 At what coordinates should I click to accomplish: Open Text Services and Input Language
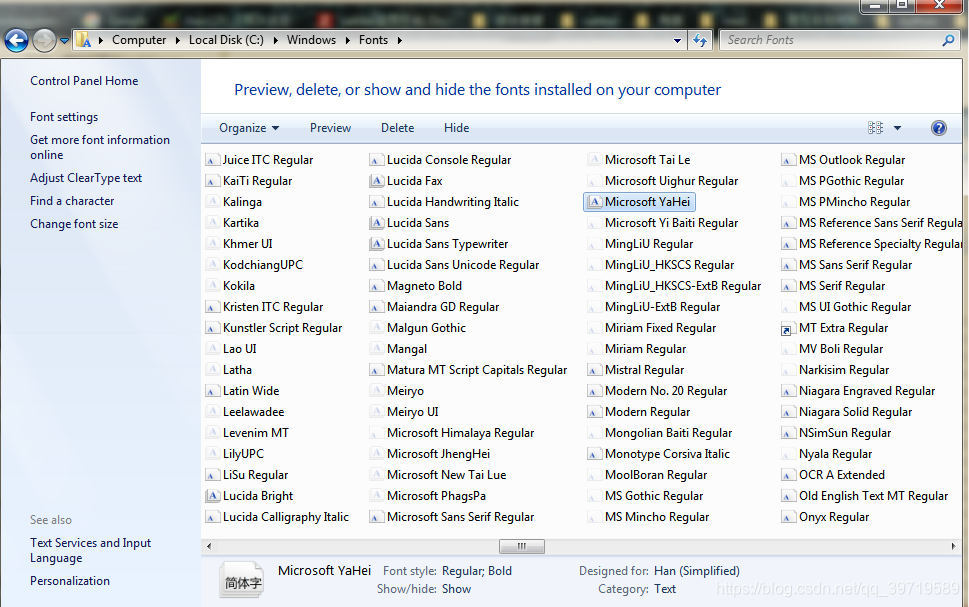(91, 550)
